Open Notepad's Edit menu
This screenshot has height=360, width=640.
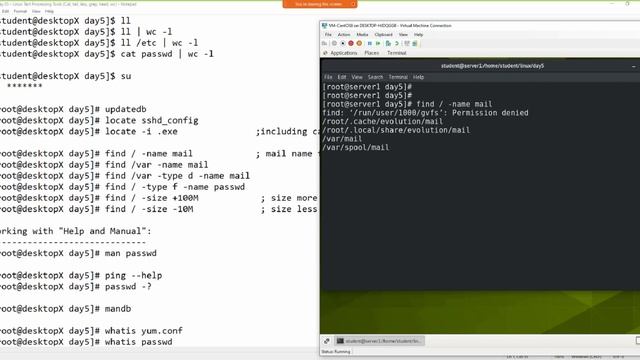pos(5,11)
